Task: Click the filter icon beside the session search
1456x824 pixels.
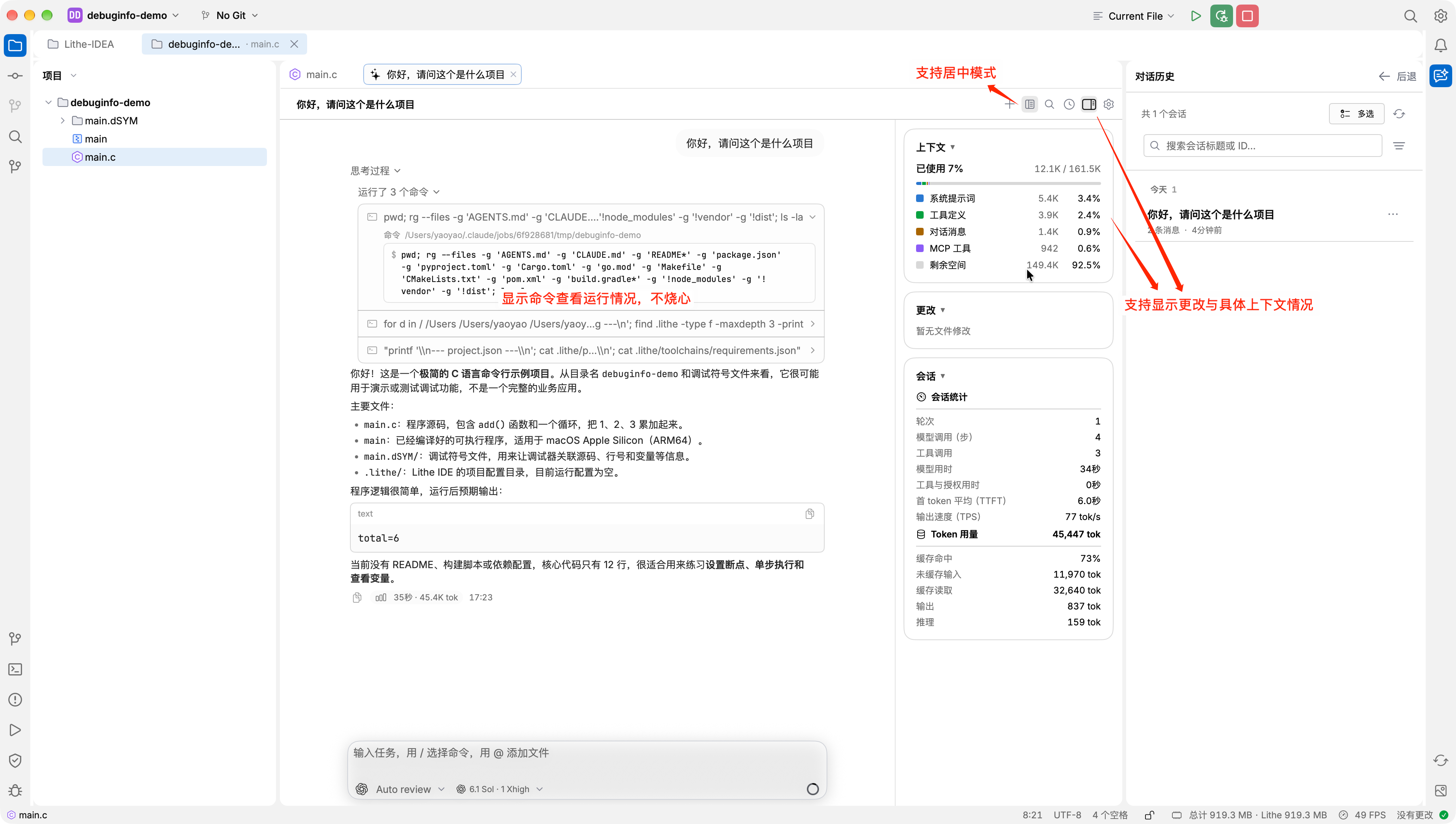Action: [1399, 146]
